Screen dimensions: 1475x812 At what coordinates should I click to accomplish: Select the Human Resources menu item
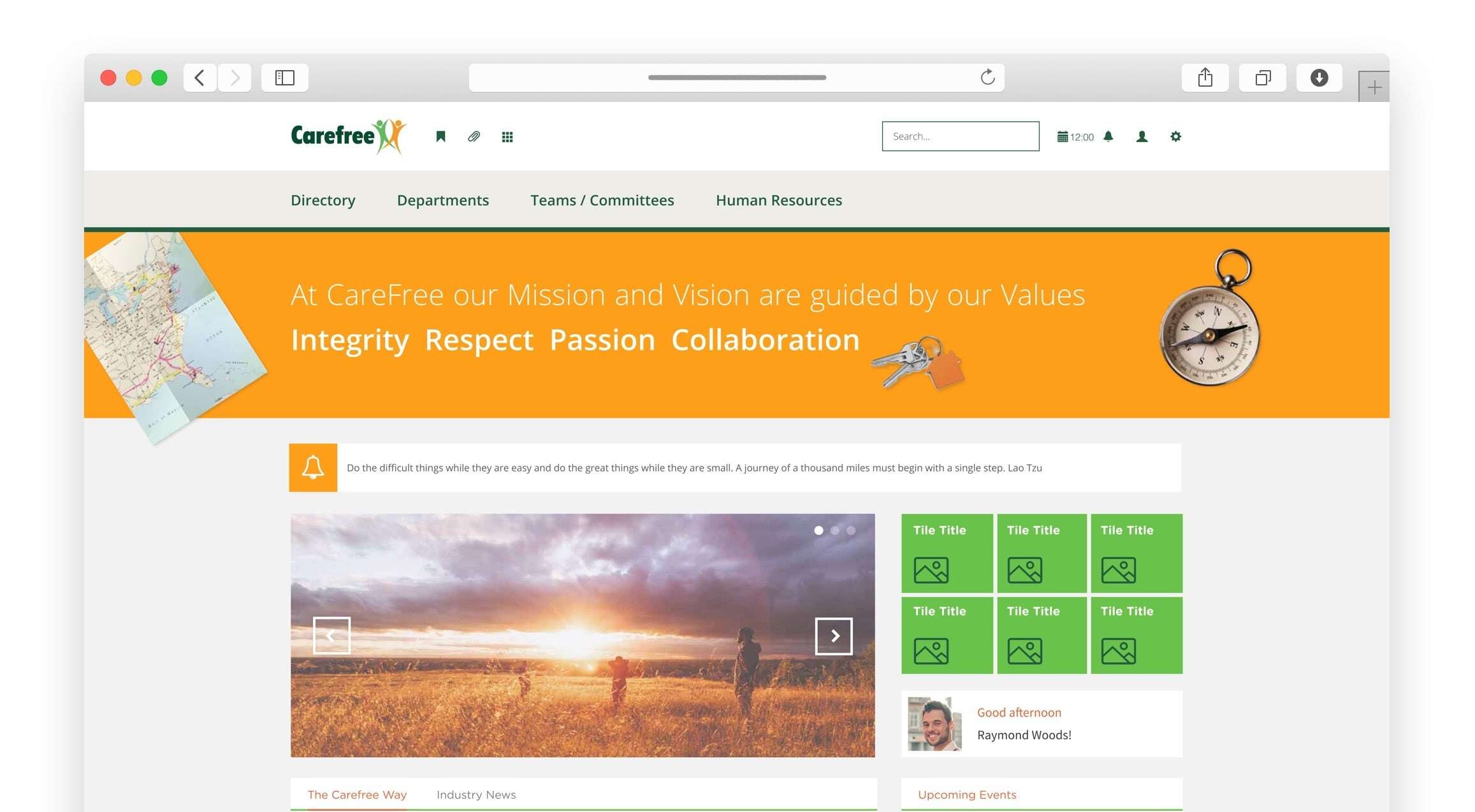pos(779,199)
